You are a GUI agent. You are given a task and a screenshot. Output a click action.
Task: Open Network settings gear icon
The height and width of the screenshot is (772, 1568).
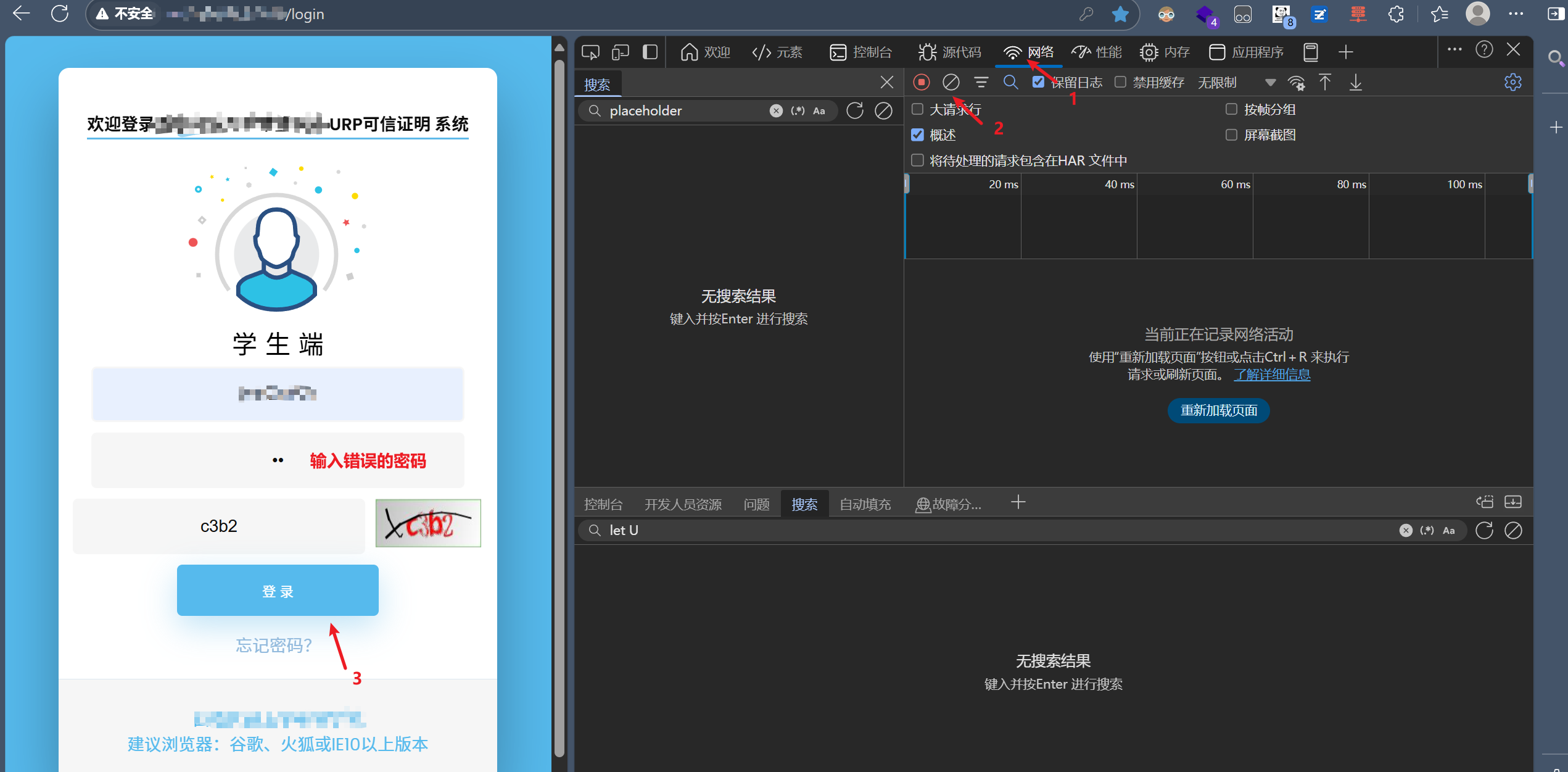coord(1512,82)
